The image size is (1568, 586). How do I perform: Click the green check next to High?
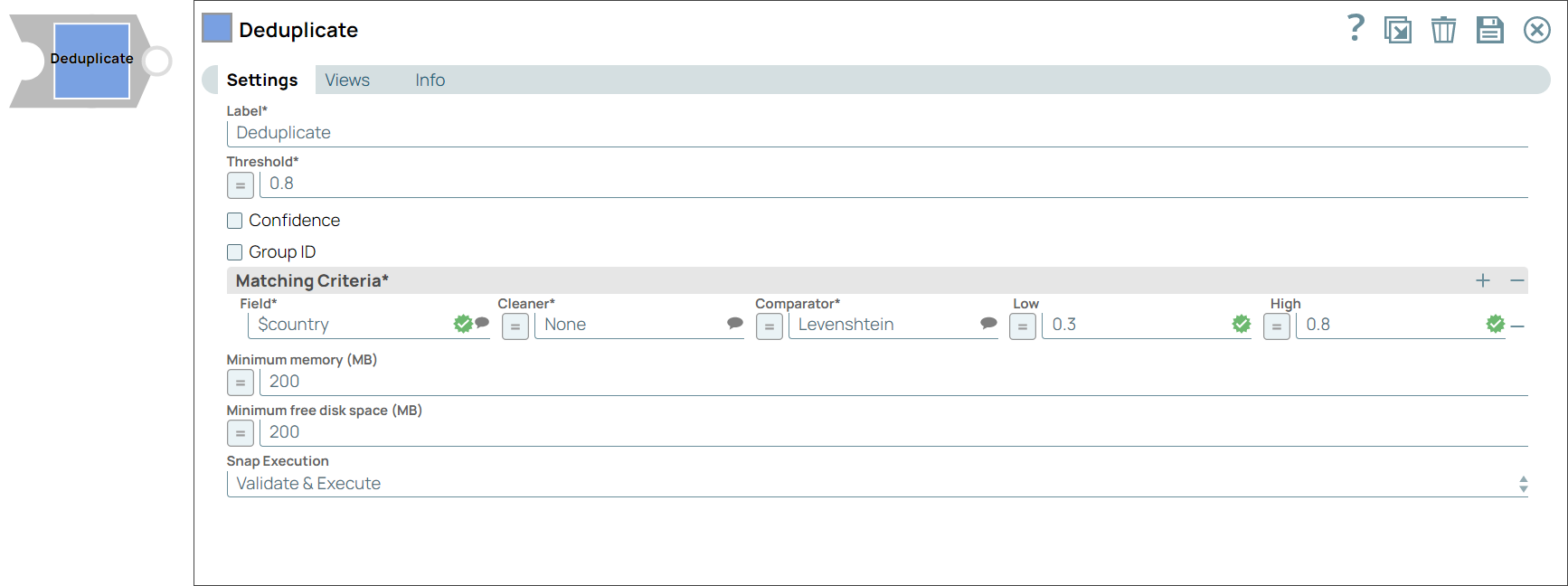point(1496,324)
